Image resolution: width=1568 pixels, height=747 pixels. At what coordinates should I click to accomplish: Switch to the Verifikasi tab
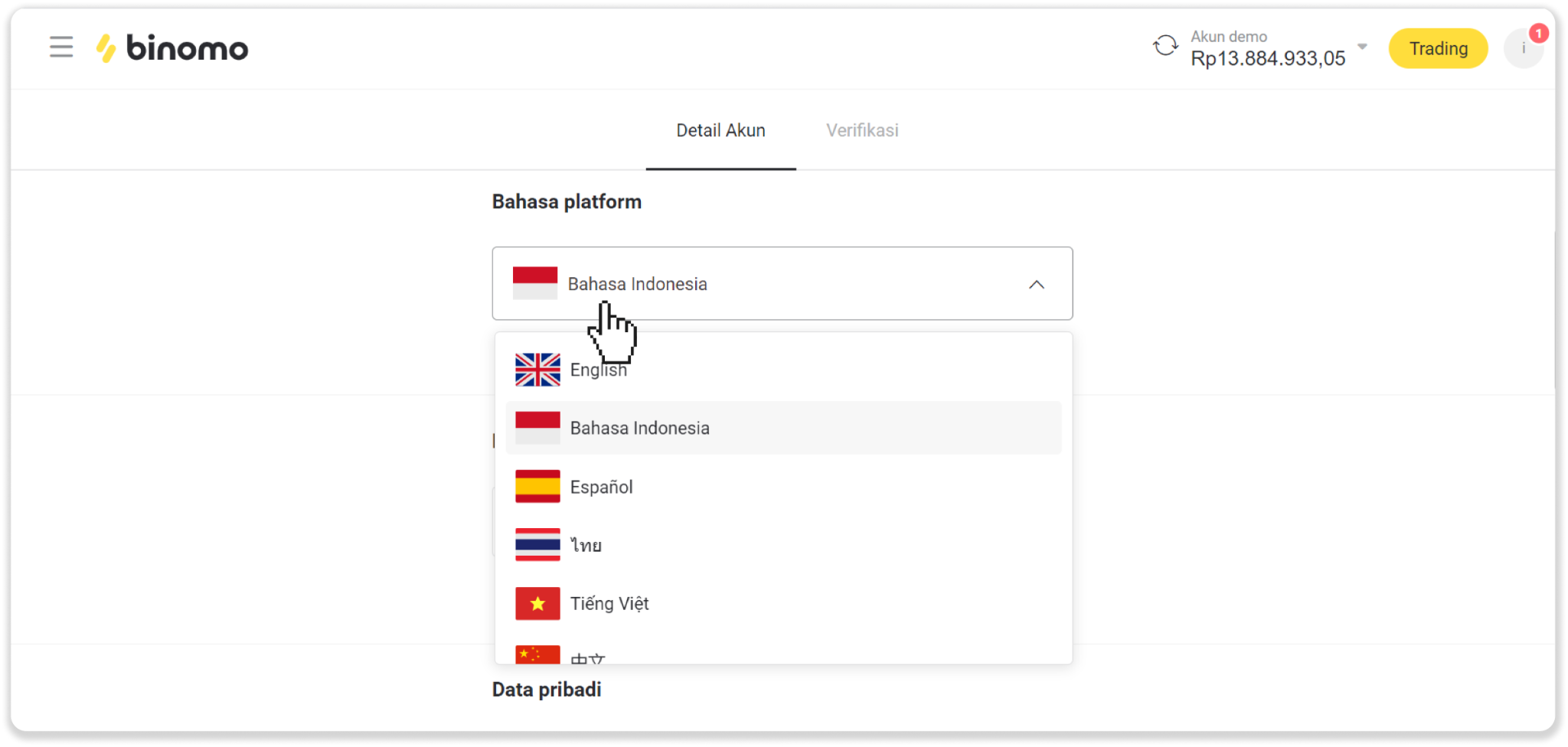861,131
